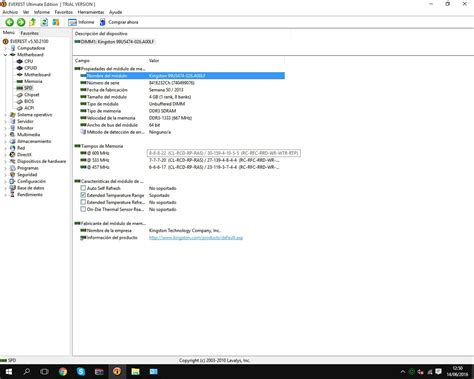The width and height of the screenshot is (474, 379).
Task: Select the Tamaño del módulo row
Action: point(182,97)
